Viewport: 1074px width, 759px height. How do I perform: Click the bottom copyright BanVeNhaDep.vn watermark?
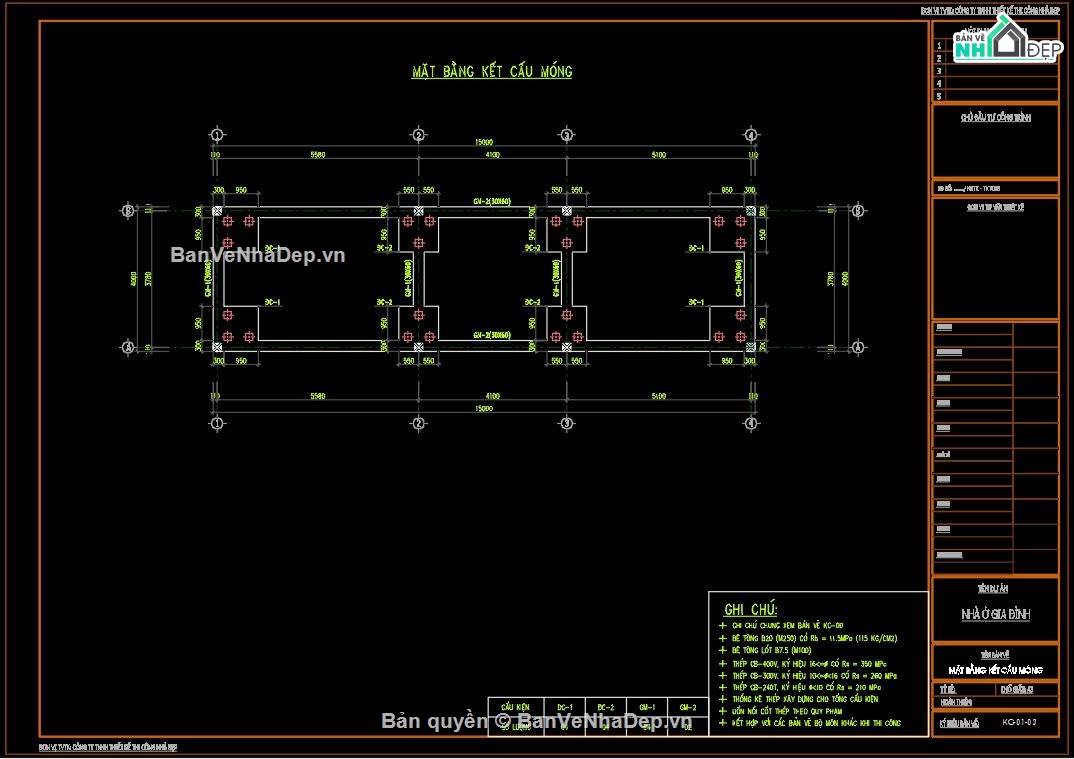537,721
